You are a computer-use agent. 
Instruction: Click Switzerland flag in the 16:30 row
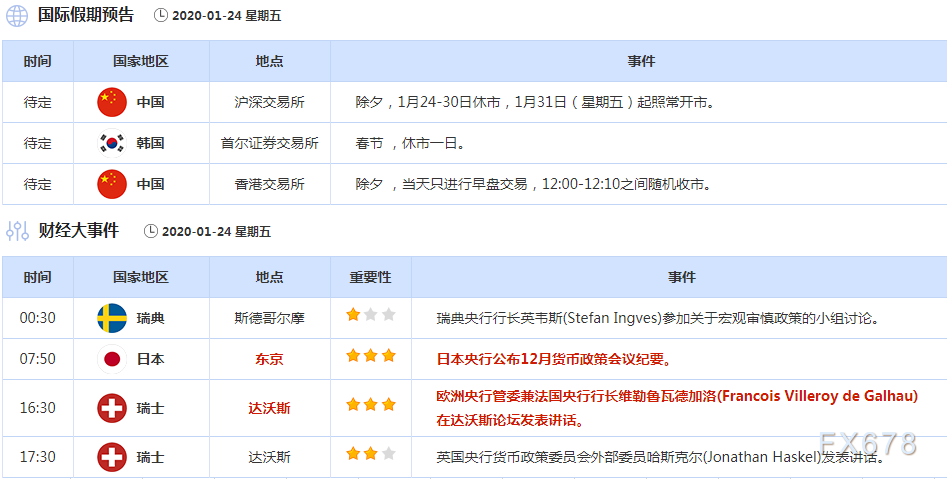tap(112, 408)
